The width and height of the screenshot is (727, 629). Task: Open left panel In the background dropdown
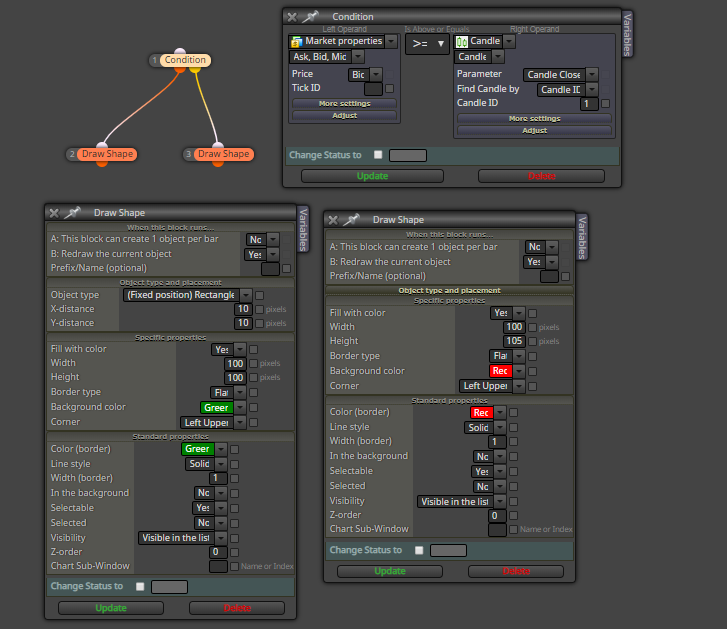[x=221, y=493]
